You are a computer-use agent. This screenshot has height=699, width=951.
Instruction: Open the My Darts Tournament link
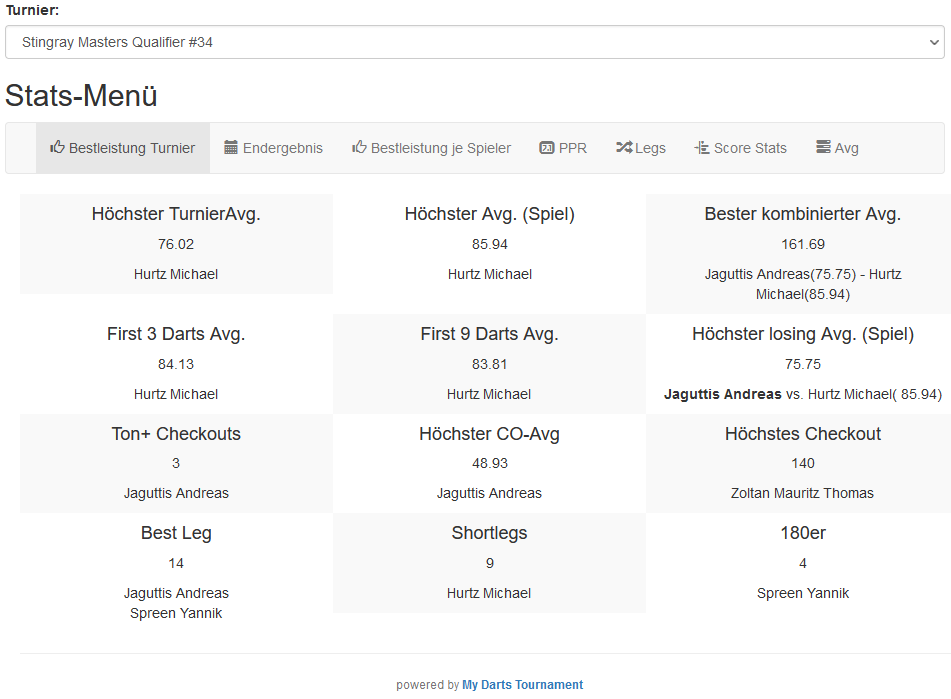pos(522,685)
